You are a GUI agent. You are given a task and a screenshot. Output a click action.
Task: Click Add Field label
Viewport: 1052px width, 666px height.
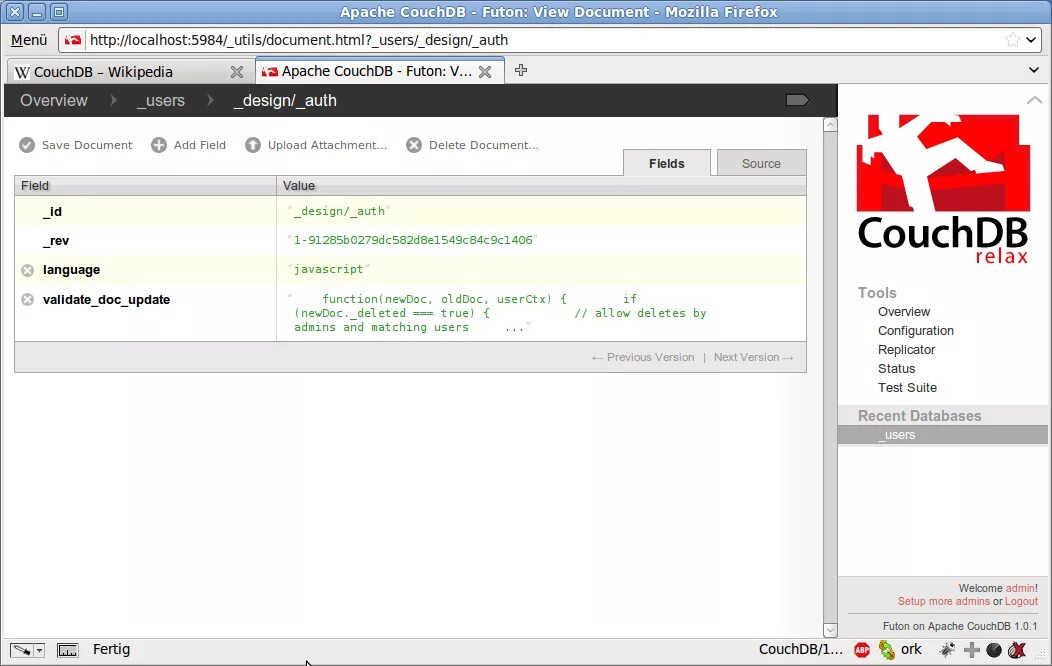pos(200,145)
